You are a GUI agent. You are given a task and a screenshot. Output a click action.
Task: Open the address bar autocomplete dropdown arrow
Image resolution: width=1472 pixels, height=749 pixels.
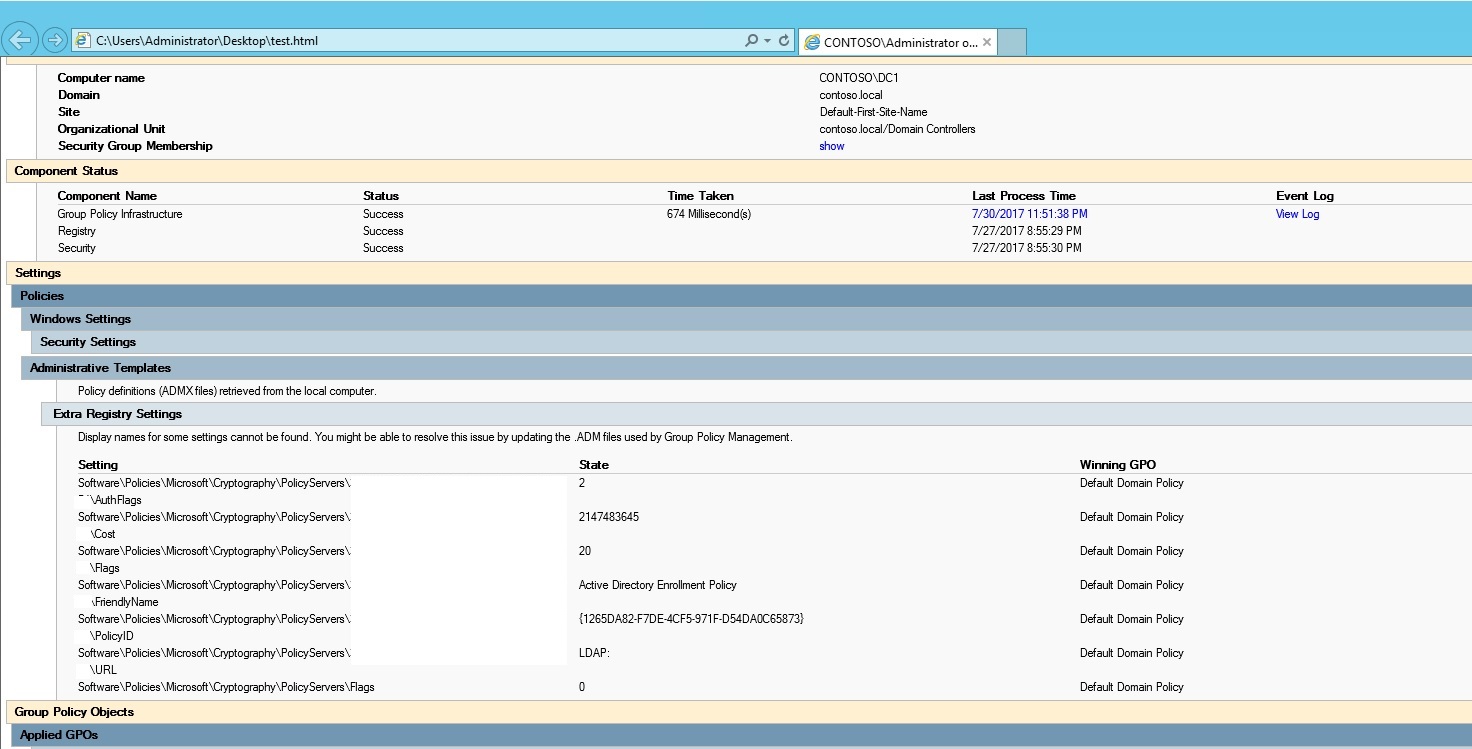767,41
